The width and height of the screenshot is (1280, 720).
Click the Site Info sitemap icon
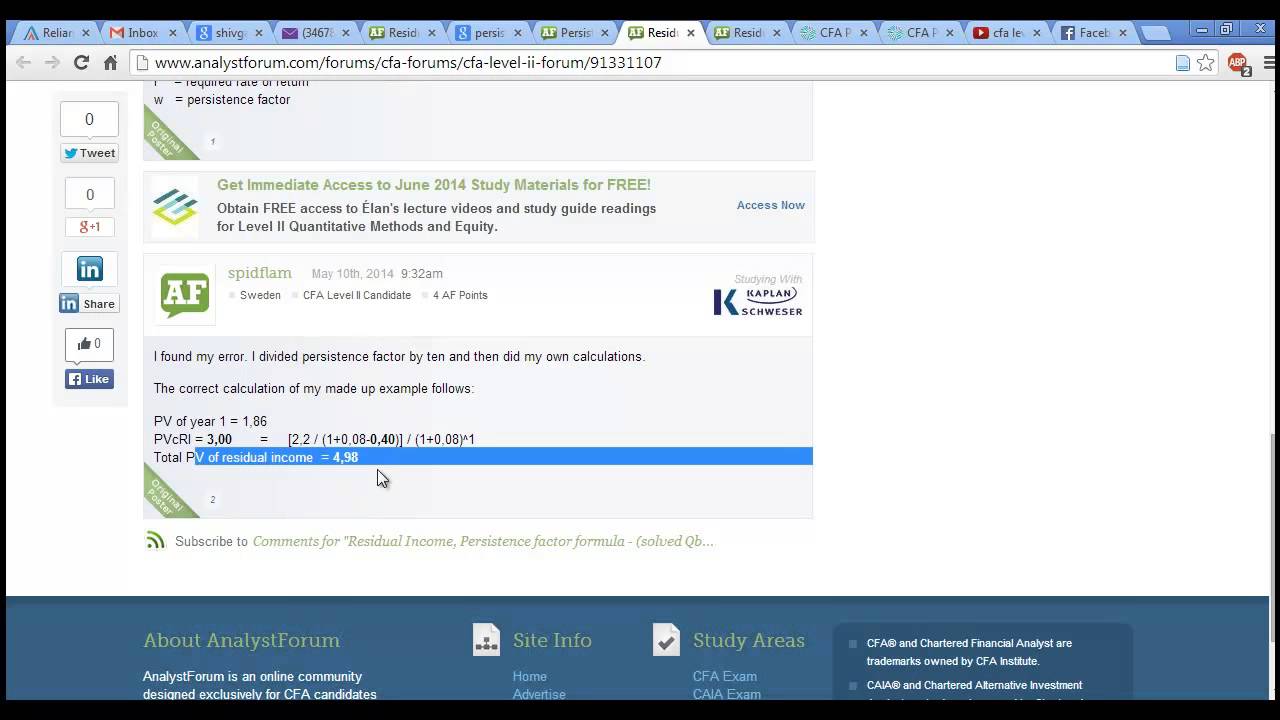pos(486,640)
